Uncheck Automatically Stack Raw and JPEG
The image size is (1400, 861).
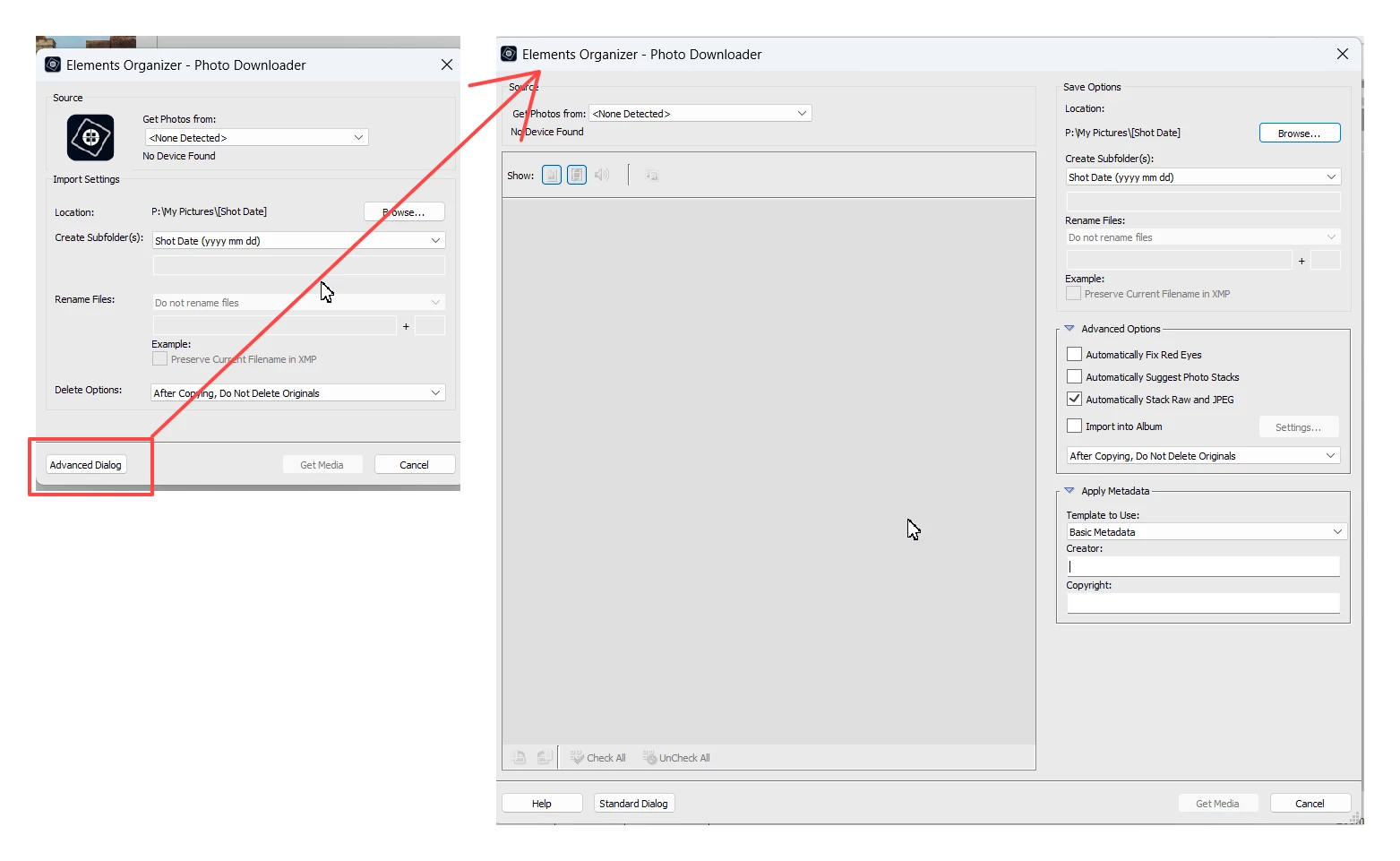(1075, 400)
